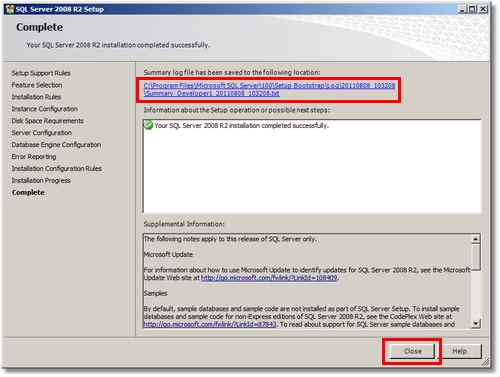500x377 pixels.
Task: Select the Disk Space Requirements step
Action: pos(47,121)
